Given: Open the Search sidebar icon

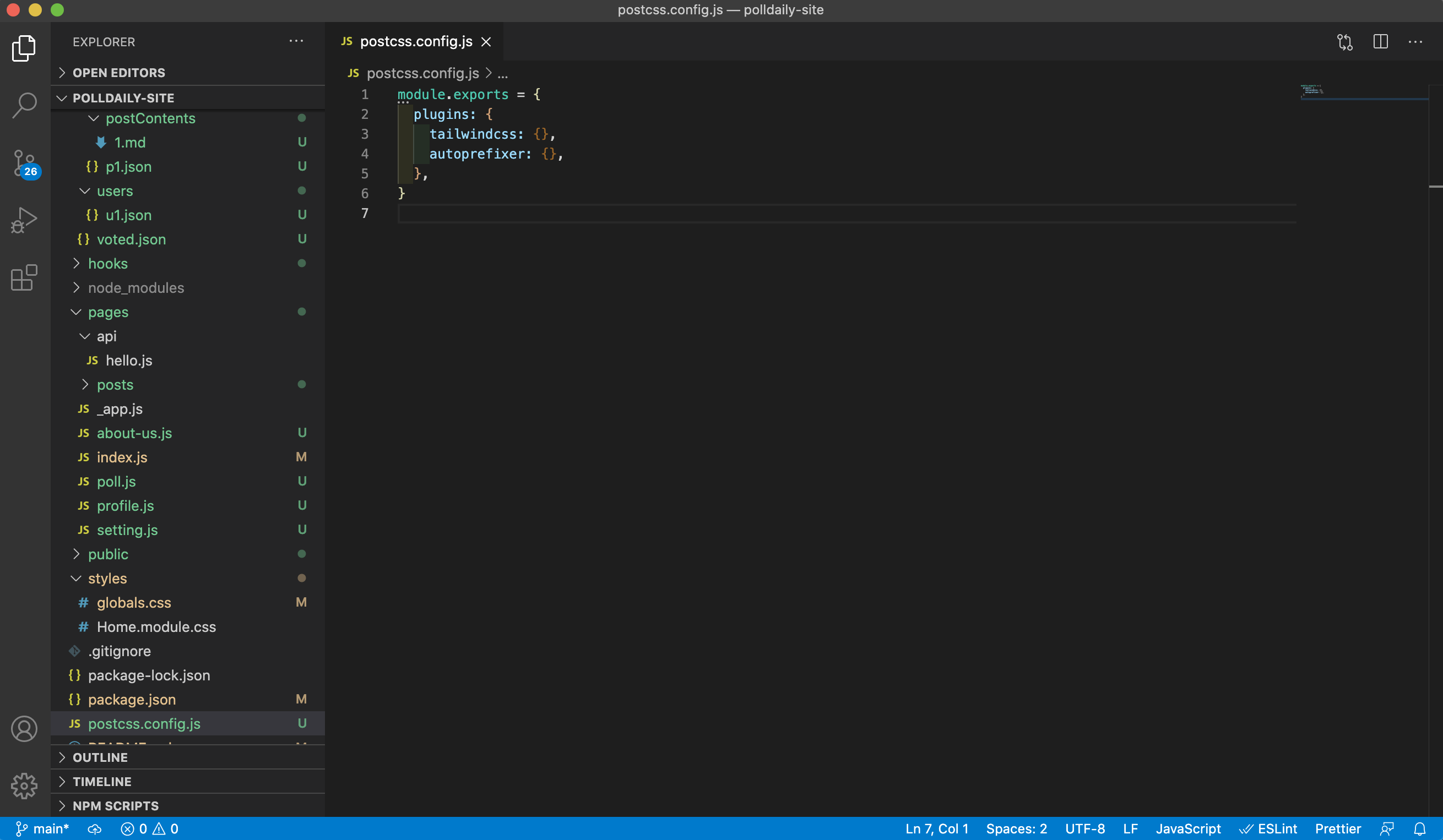Looking at the screenshot, I should click(x=24, y=105).
